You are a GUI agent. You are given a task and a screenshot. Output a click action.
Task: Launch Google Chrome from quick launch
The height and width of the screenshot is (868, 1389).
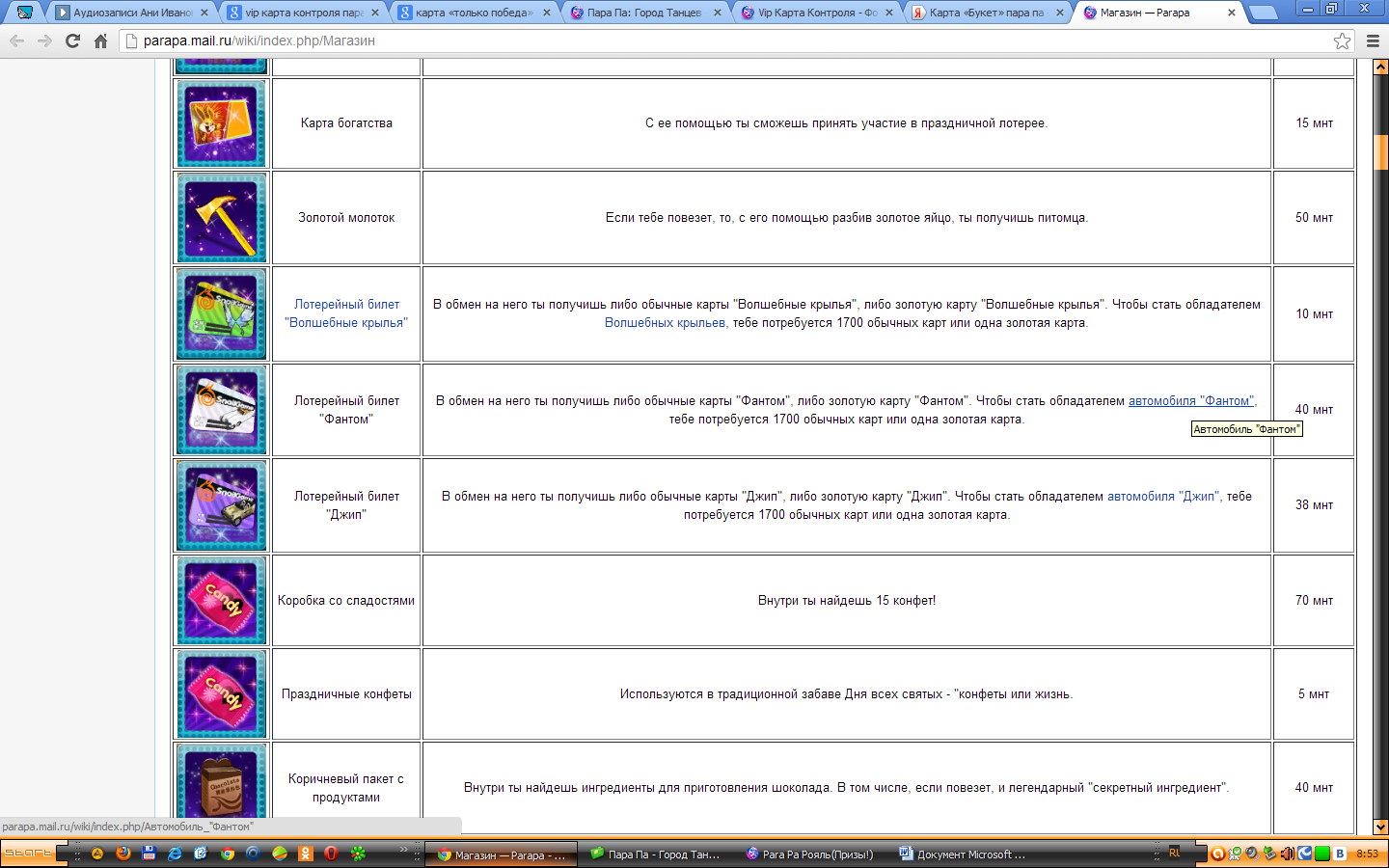click(x=227, y=854)
